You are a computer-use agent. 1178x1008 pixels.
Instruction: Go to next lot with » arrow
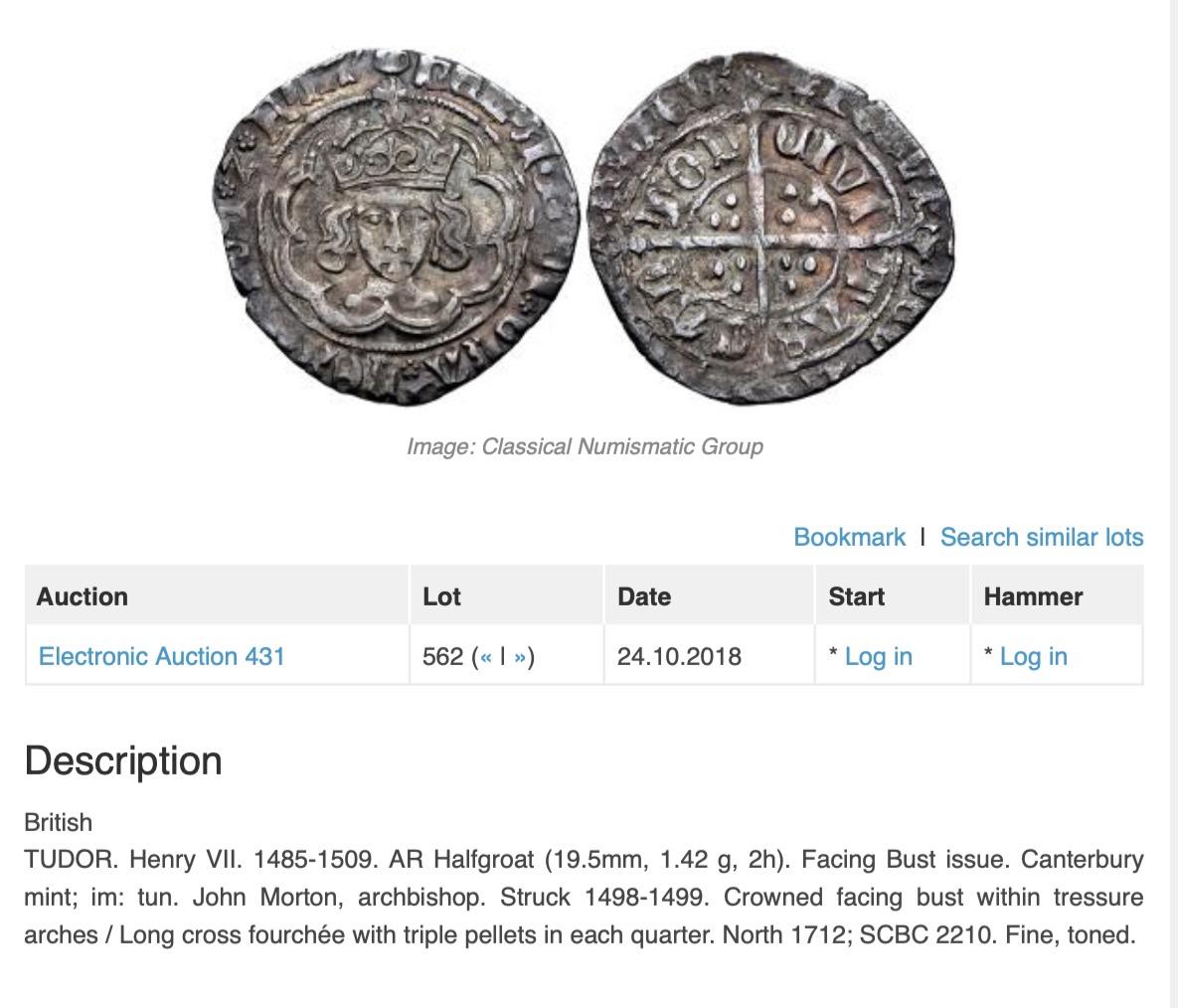(520, 657)
